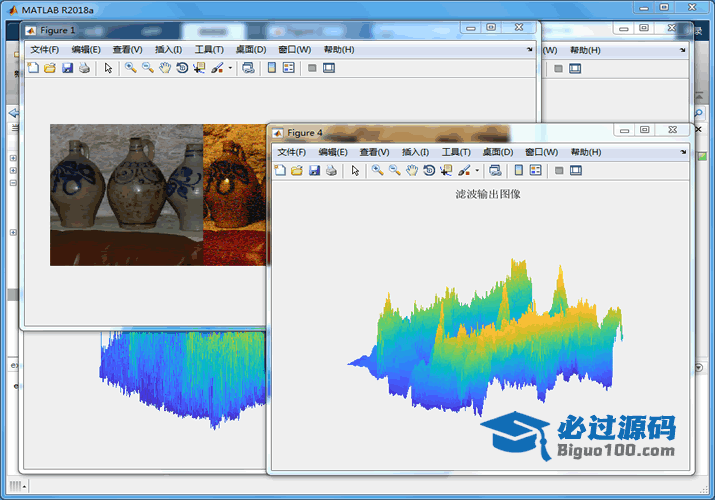This screenshot has height=500, width=715.
Task: Toggle Insert Colorbar in Figure 4 toolbar
Action: pos(519,171)
